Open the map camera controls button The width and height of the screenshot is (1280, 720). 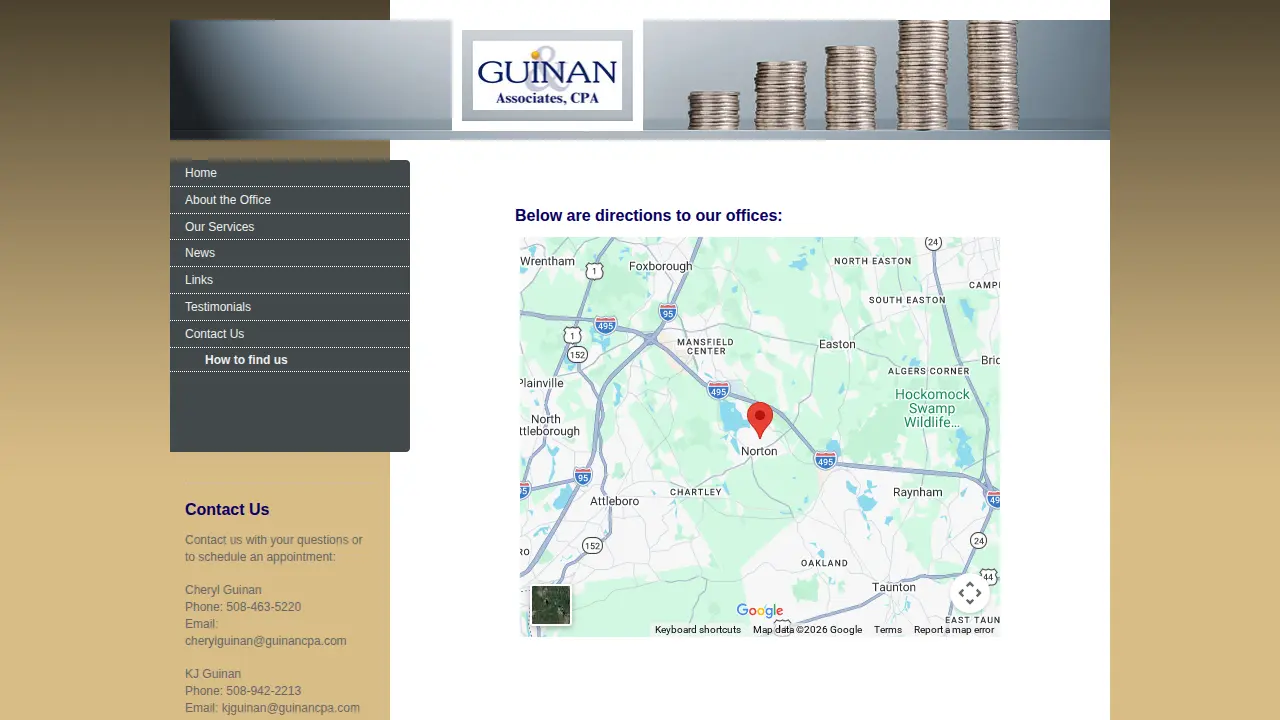tap(970, 593)
